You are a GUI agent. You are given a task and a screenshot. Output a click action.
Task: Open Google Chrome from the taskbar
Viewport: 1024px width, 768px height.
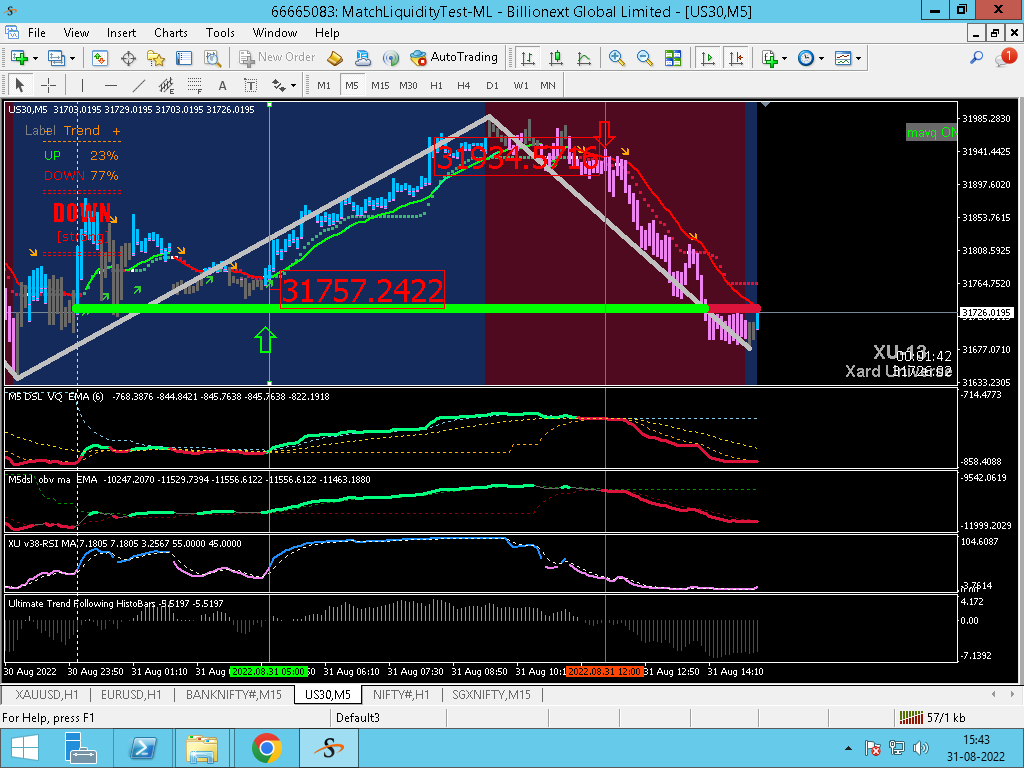(x=266, y=747)
